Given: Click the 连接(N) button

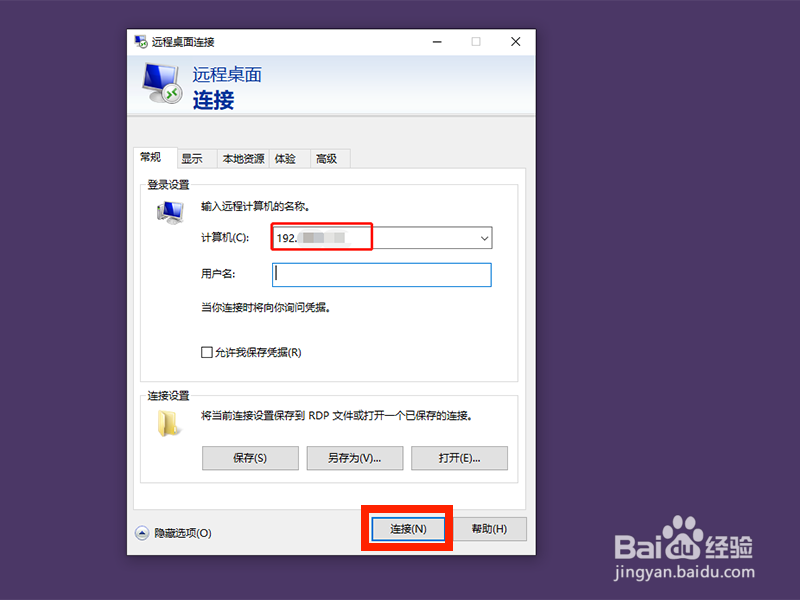Looking at the screenshot, I should click(x=408, y=529).
